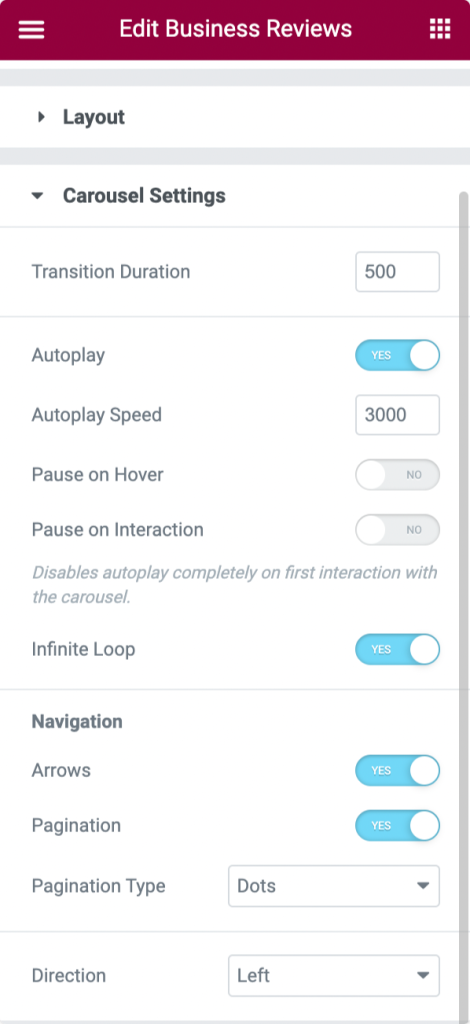Turn off the Pagination switch
This screenshot has height=1024, width=470.
point(398,825)
